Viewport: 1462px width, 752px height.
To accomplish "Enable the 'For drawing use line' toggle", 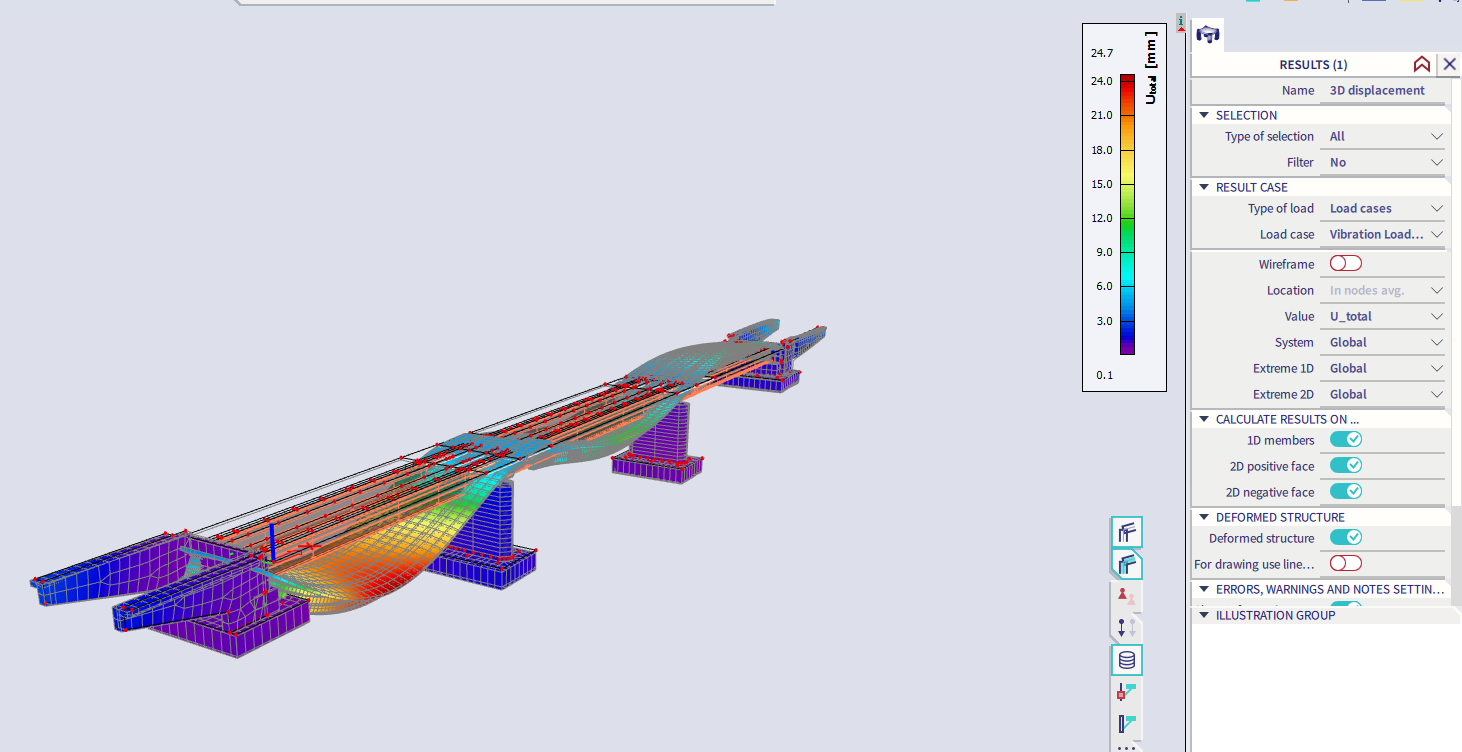I will (1344, 563).
